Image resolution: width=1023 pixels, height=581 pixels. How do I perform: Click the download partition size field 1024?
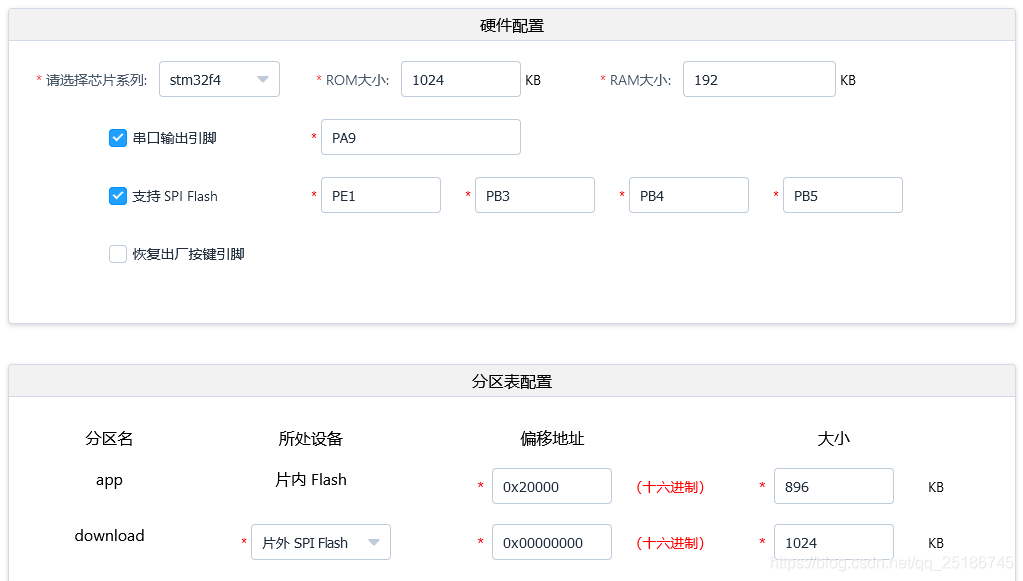(x=833, y=542)
